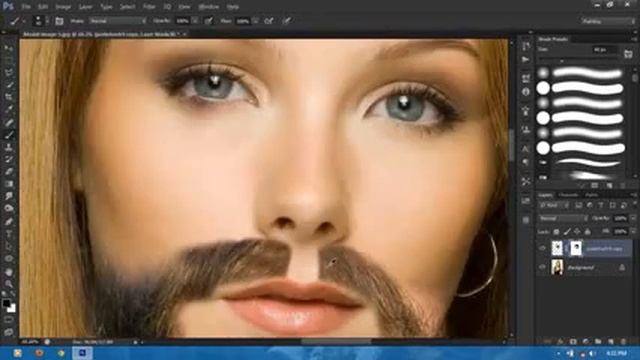Toggle lock image pixels
The width and height of the screenshot is (640, 360).
[x=567, y=232]
